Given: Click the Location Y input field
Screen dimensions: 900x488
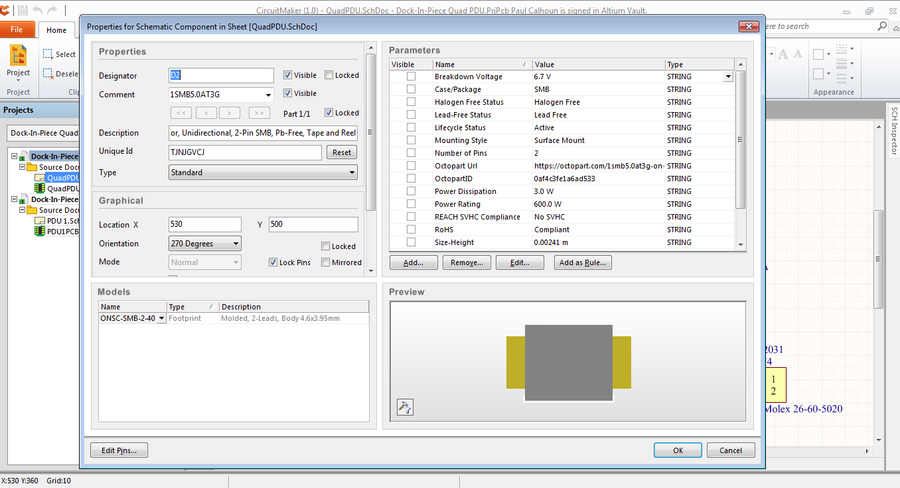Looking at the screenshot, I should tap(313, 224).
